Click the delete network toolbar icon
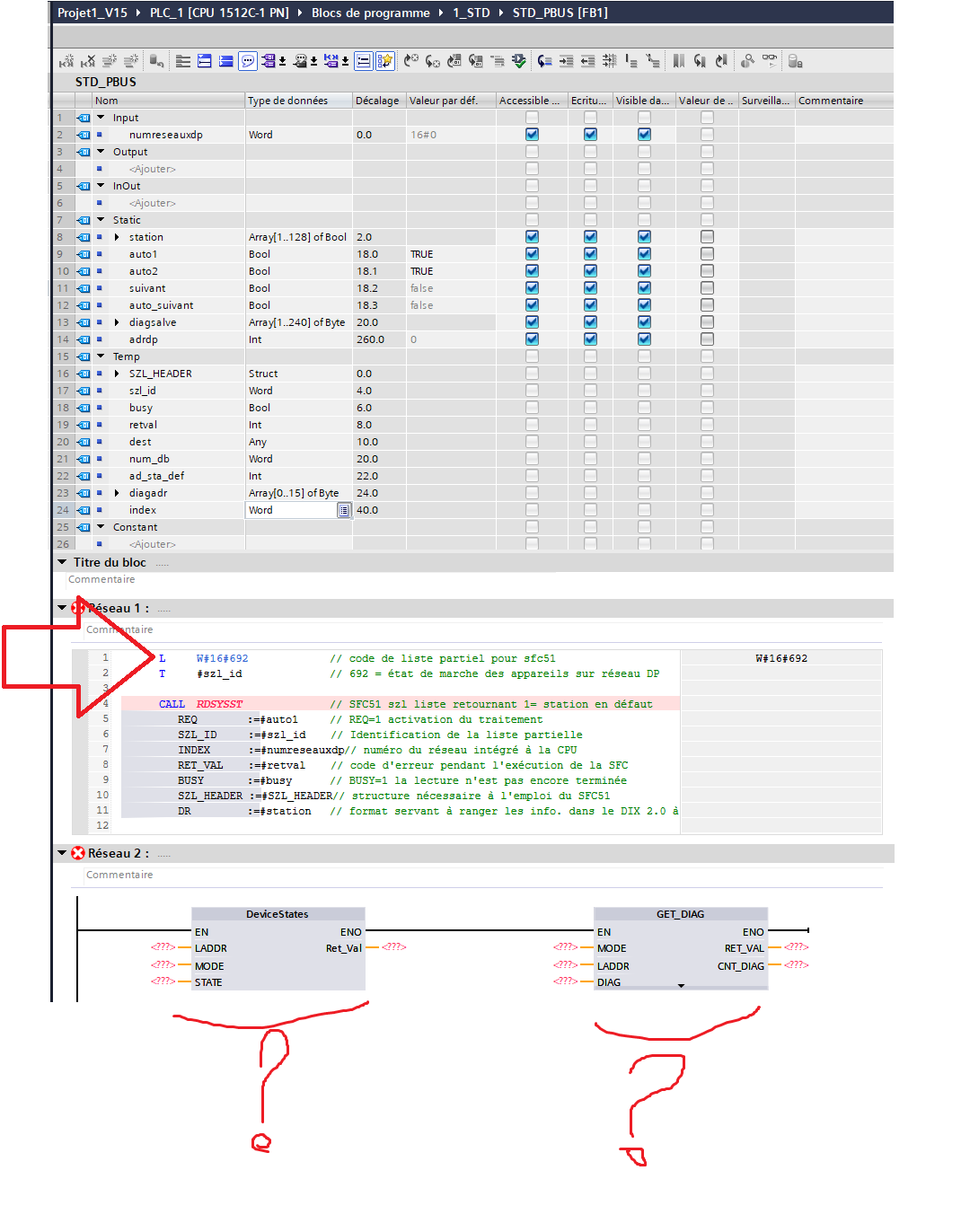This screenshot has width=970, height=1232. 88,61
